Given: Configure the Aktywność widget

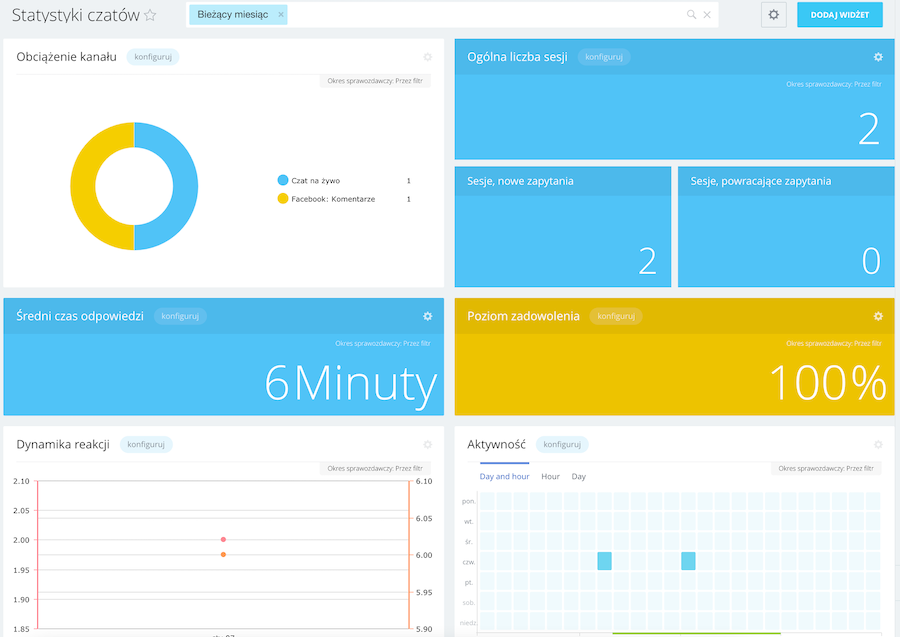Looking at the screenshot, I should tap(562, 445).
